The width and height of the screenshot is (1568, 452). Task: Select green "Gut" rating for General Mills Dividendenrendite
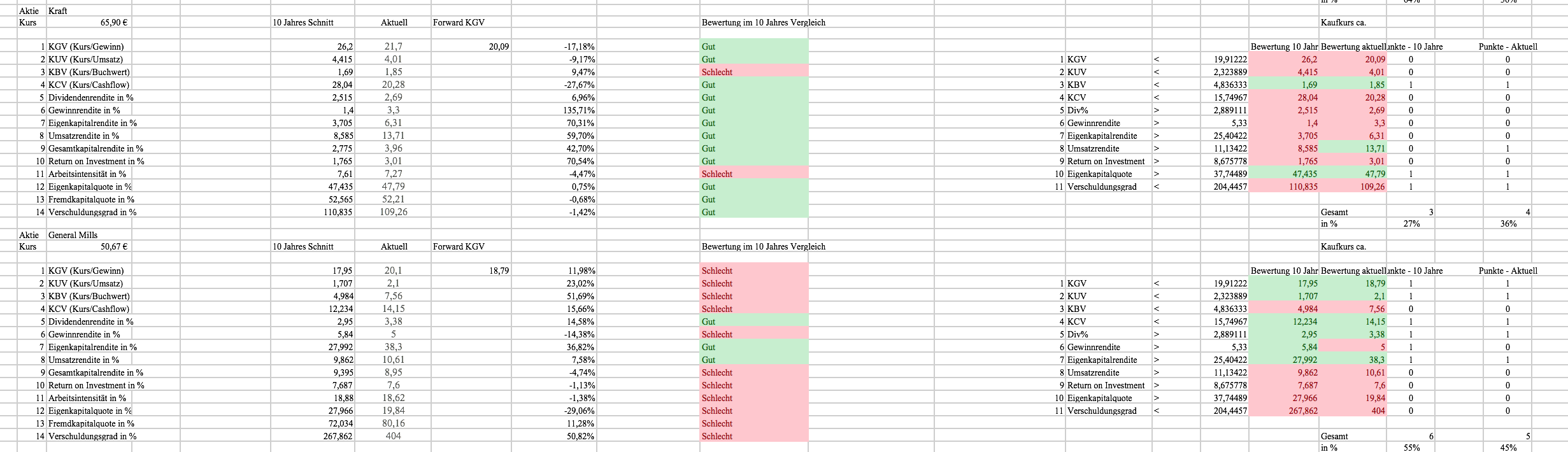tap(709, 321)
